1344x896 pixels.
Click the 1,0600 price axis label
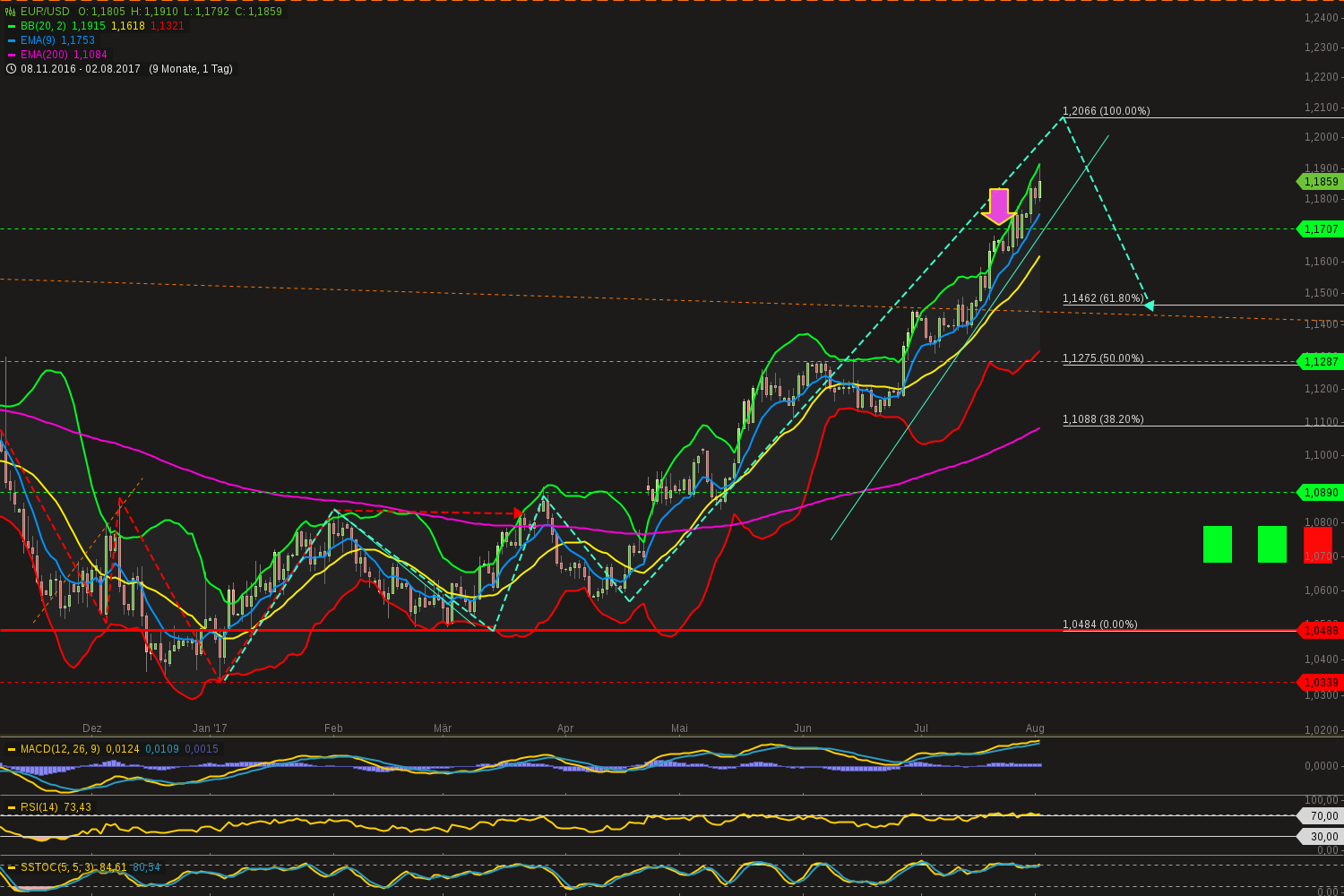pos(1322,590)
